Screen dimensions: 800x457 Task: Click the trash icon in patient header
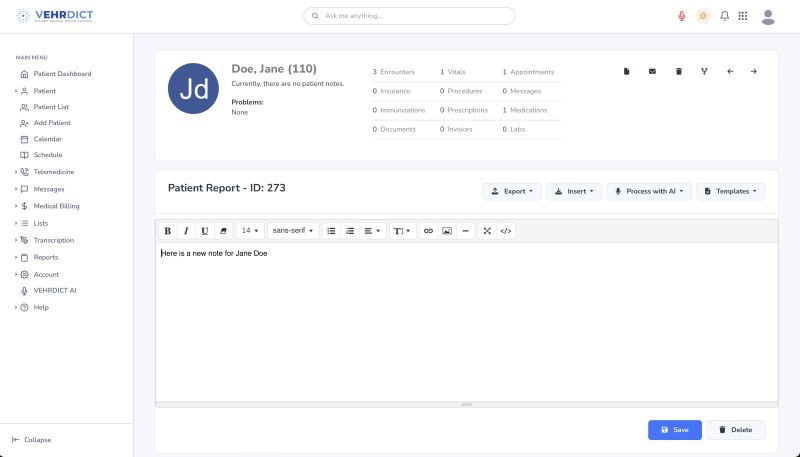[679, 71]
